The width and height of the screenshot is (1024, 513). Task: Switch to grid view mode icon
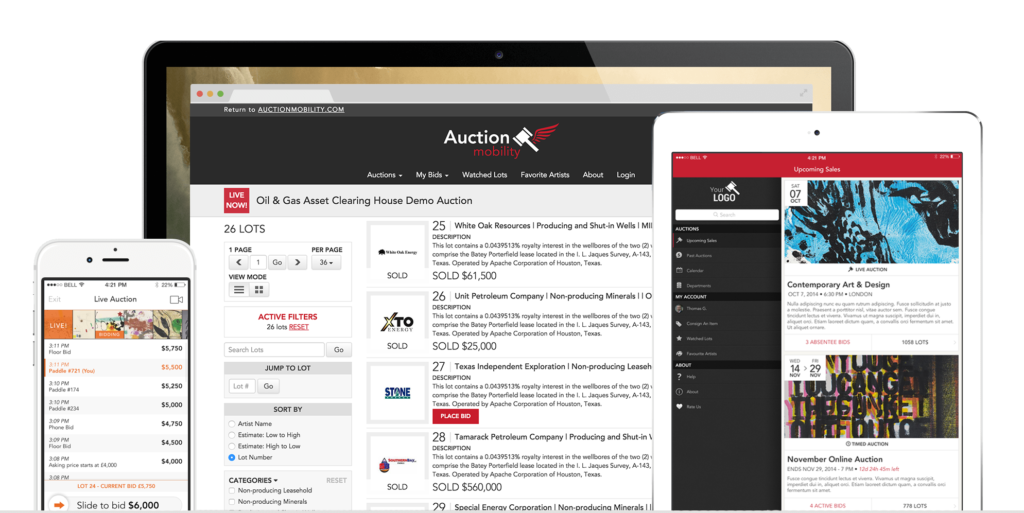pyautogui.click(x=259, y=290)
